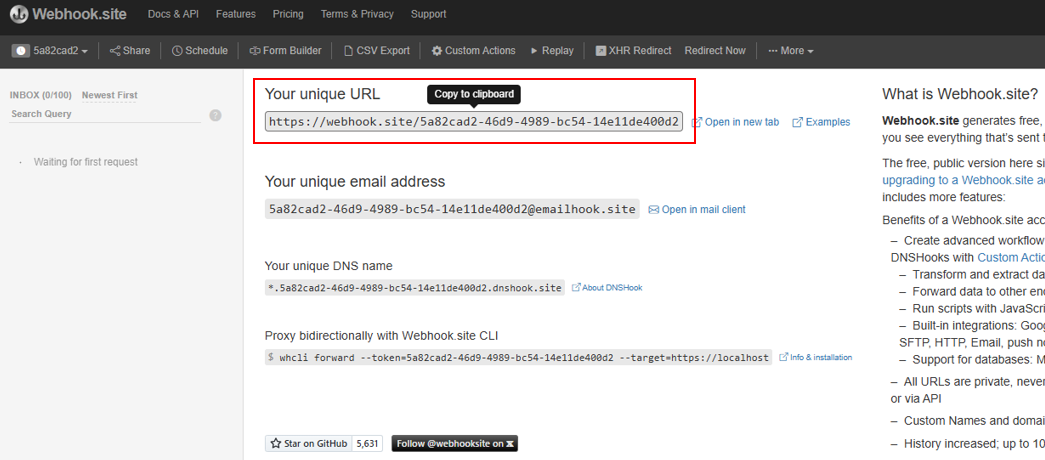The height and width of the screenshot is (460, 1045).
Task: Click CSV Export
Action: pyautogui.click(x=377, y=51)
